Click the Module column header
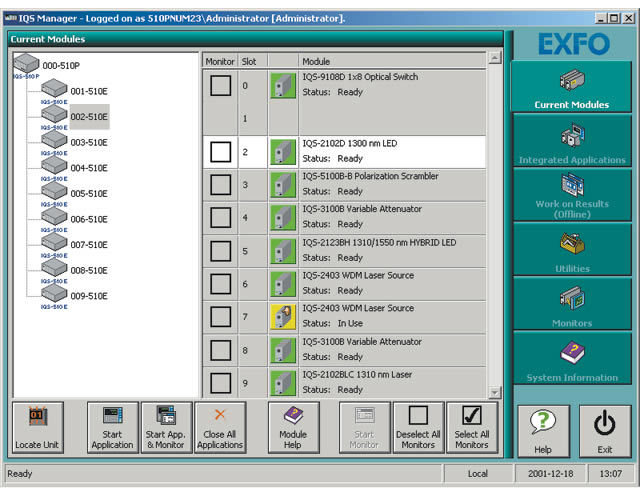The height and width of the screenshot is (496, 640). pos(392,61)
